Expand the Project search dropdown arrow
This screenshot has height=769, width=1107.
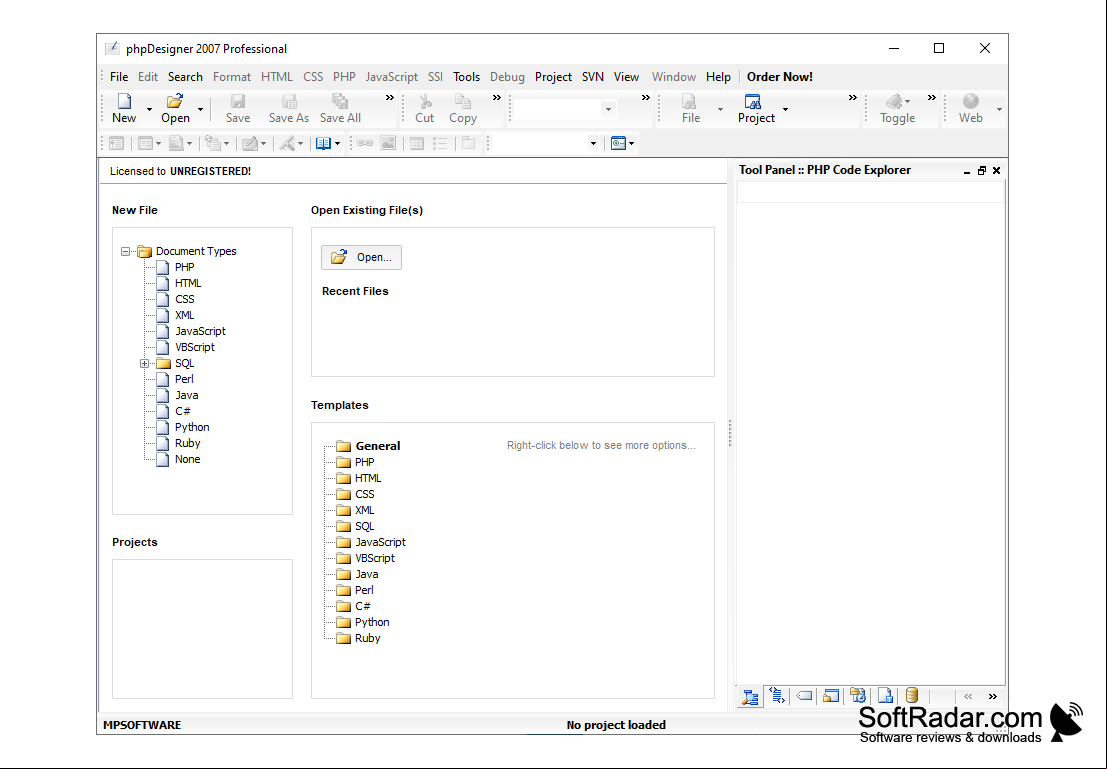pos(785,109)
